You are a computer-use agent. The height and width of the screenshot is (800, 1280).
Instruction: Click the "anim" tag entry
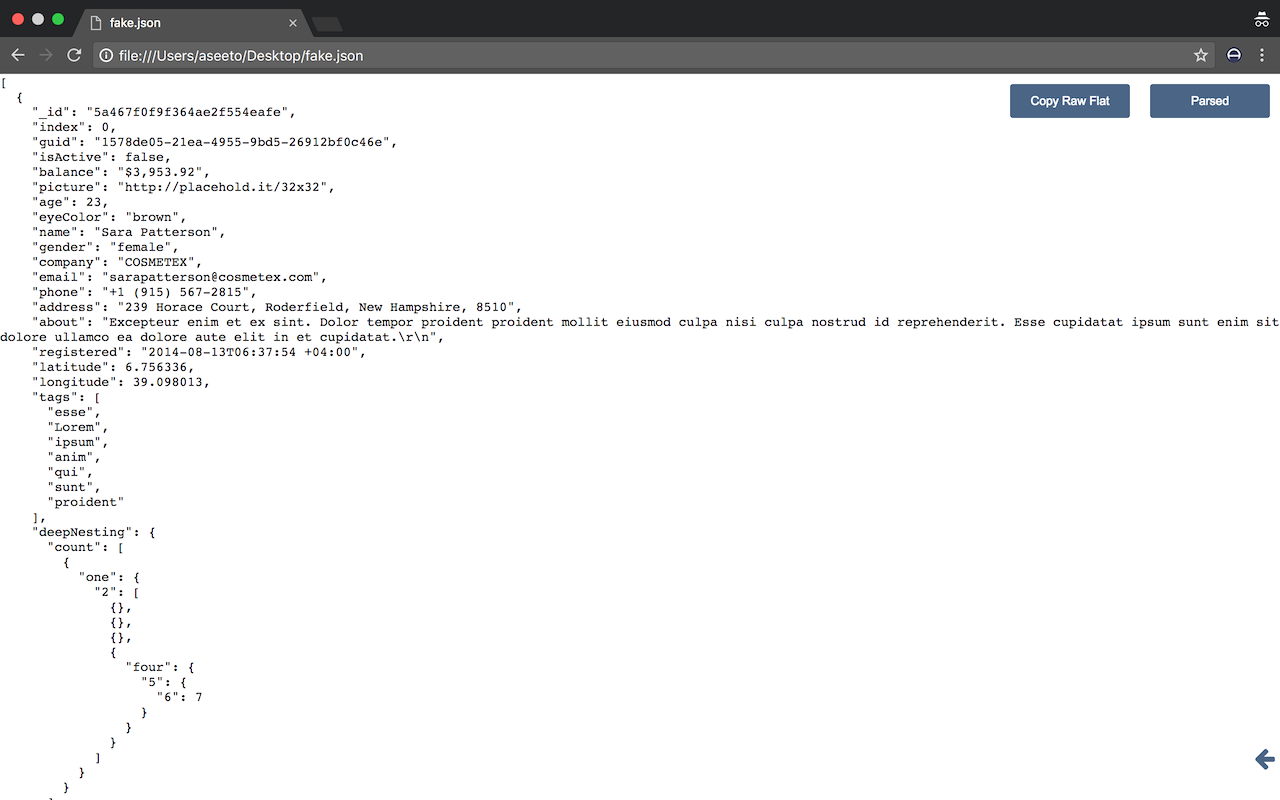tap(74, 457)
